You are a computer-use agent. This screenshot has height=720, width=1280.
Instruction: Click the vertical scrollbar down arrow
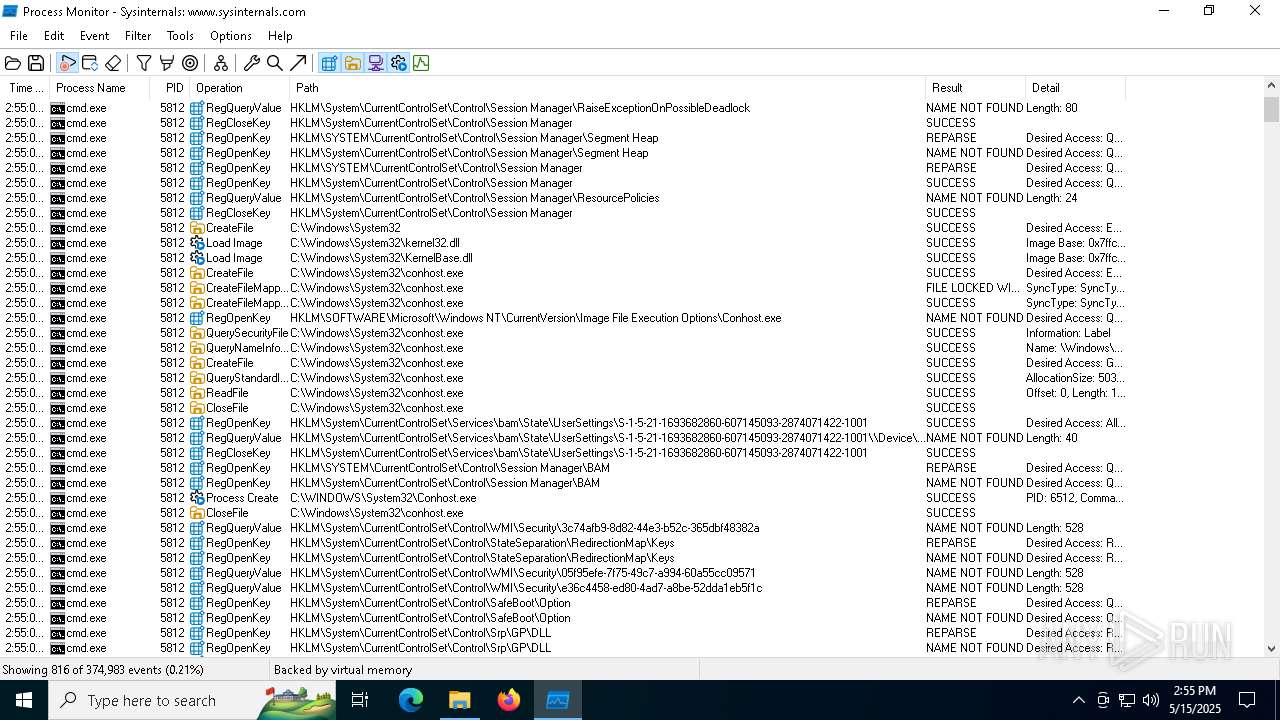1271,648
